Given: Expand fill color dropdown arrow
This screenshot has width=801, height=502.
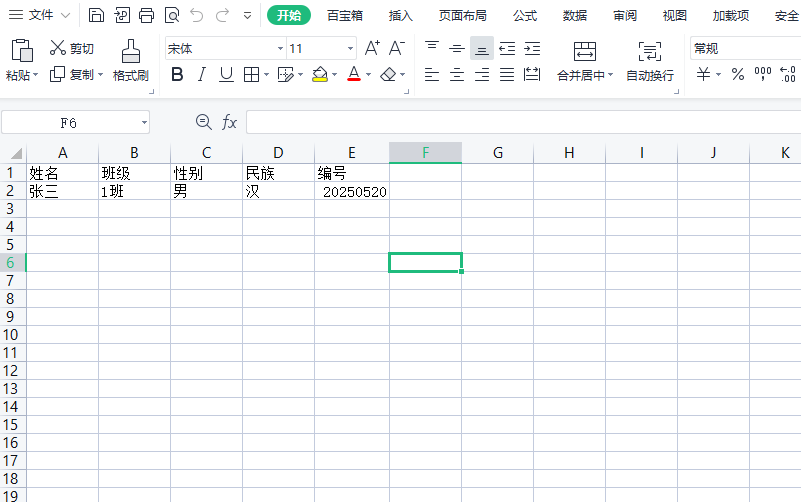Looking at the screenshot, I should (334, 75).
